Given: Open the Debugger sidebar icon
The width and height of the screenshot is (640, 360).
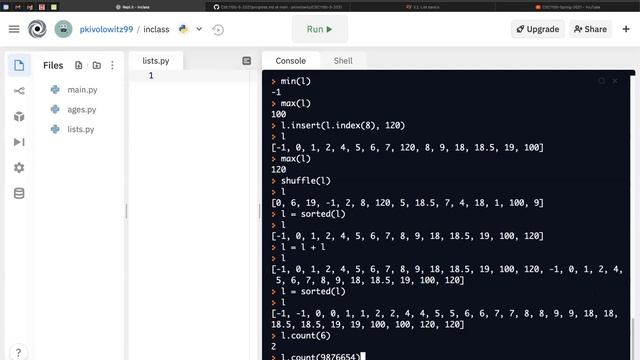Looking at the screenshot, I should click(x=19, y=142).
